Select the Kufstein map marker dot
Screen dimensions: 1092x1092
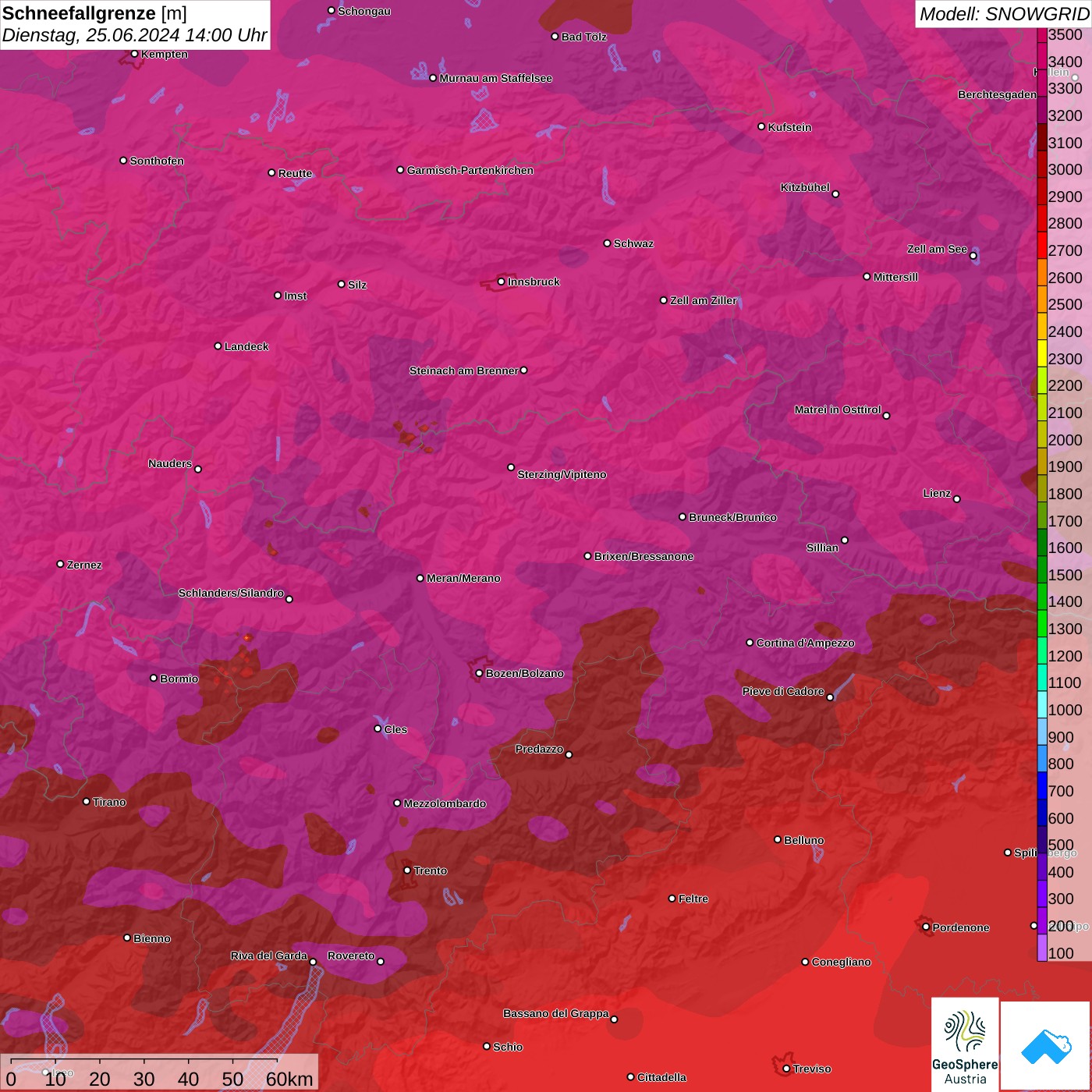[761, 126]
